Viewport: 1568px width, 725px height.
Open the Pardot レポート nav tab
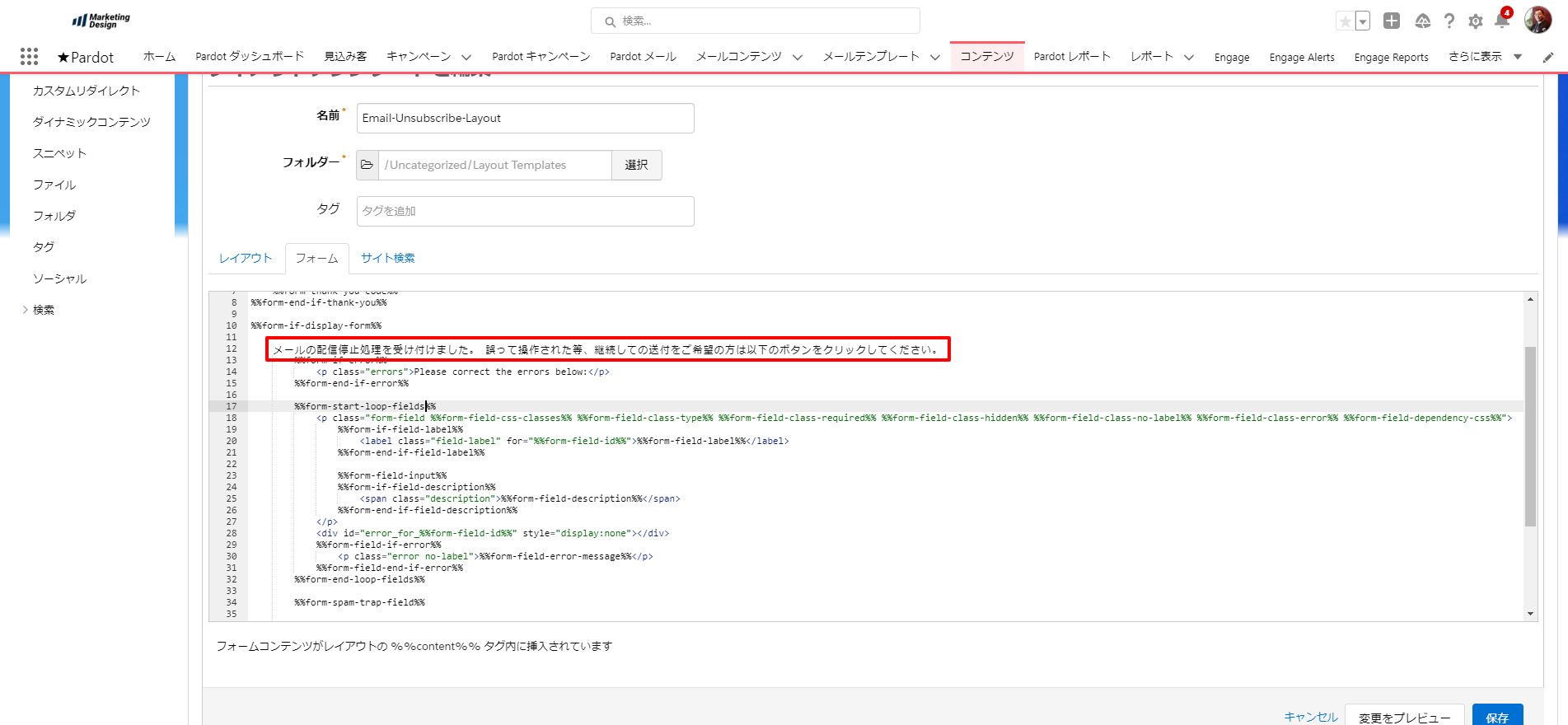point(1072,57)
